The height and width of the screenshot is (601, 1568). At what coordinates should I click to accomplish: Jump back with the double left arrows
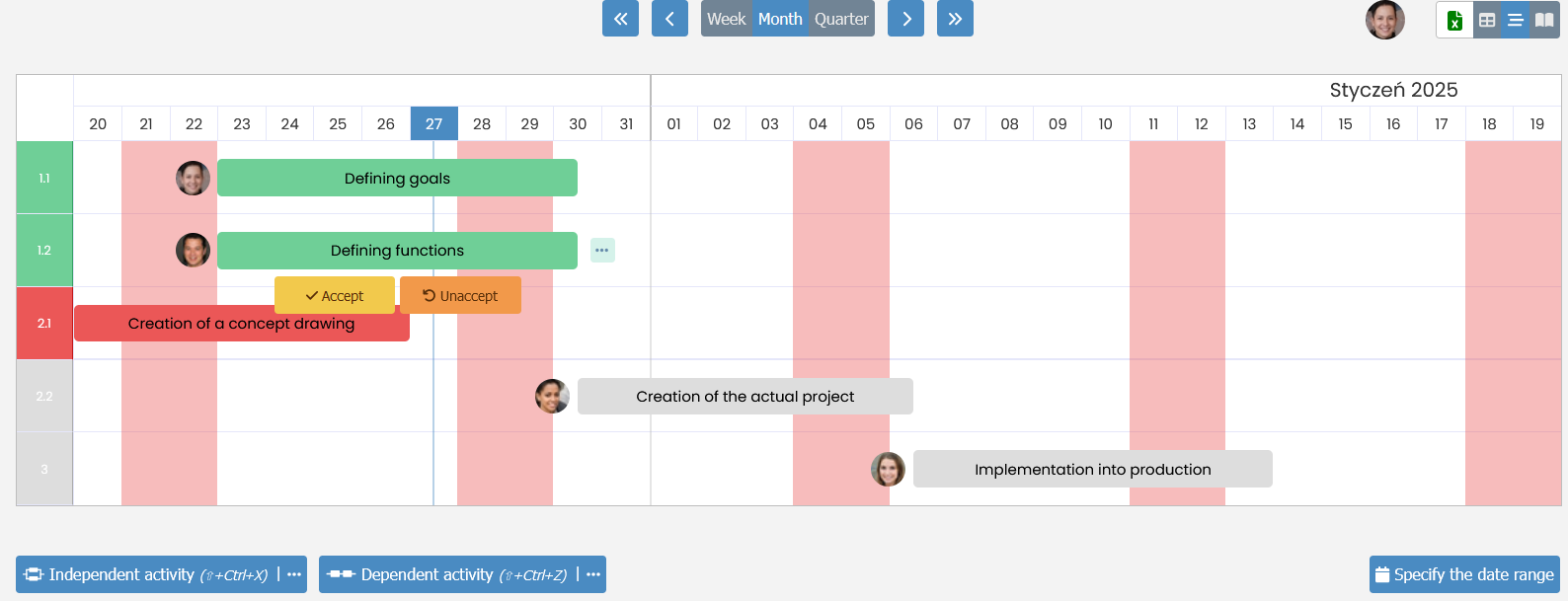tap(620, 19)
